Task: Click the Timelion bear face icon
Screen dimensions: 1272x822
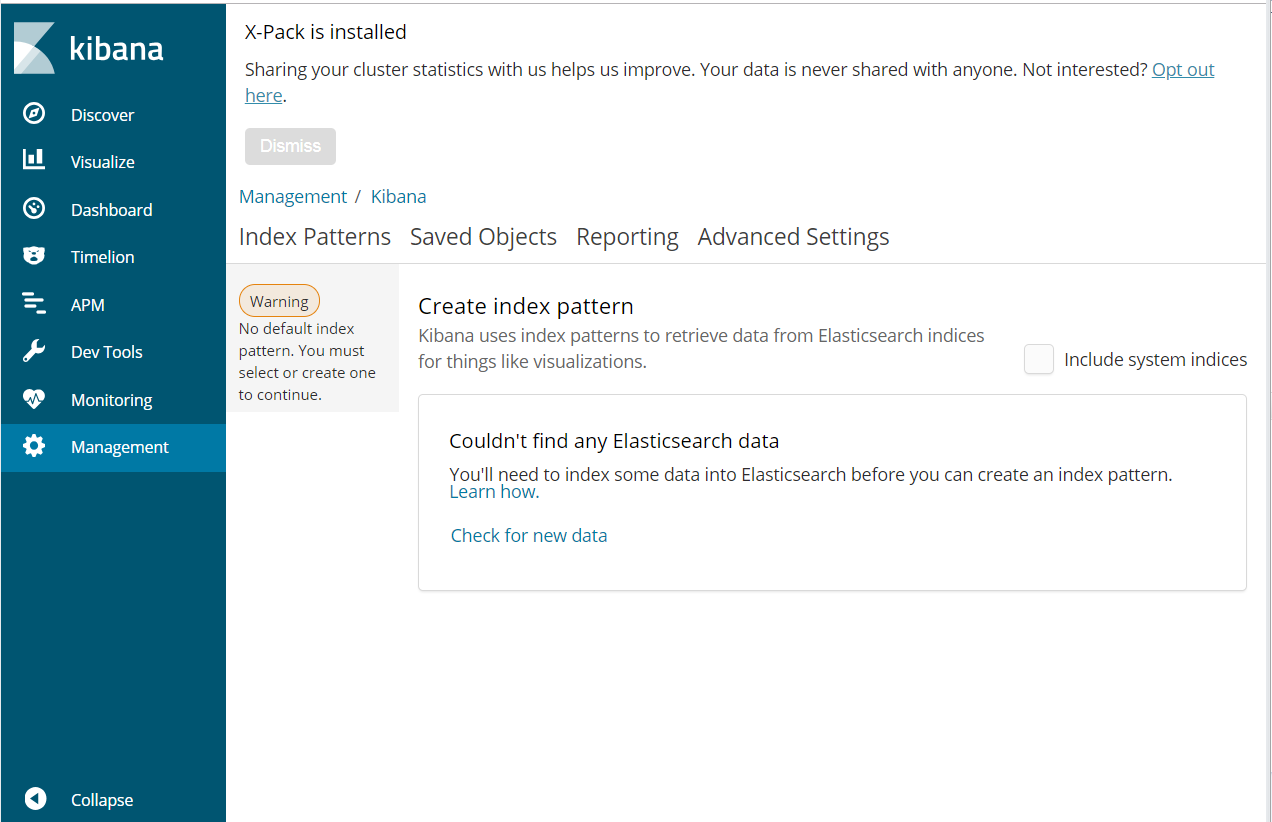Action: (34, 256)
